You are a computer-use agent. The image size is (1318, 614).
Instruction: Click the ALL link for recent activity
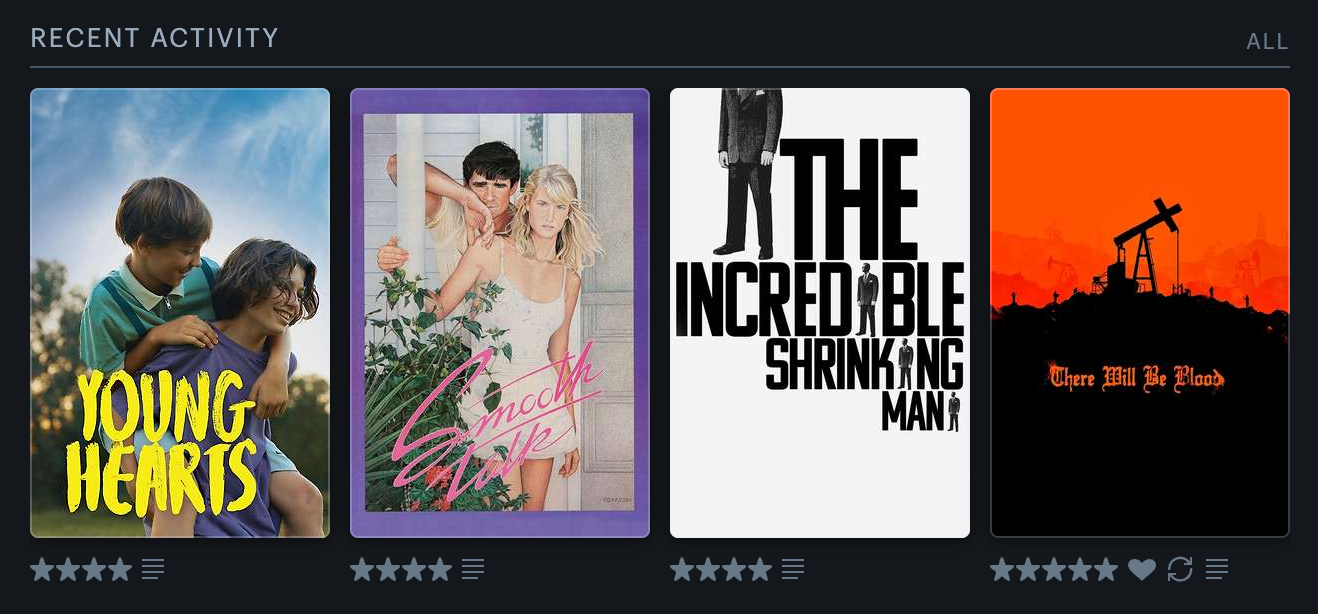tap(1267, 42)
